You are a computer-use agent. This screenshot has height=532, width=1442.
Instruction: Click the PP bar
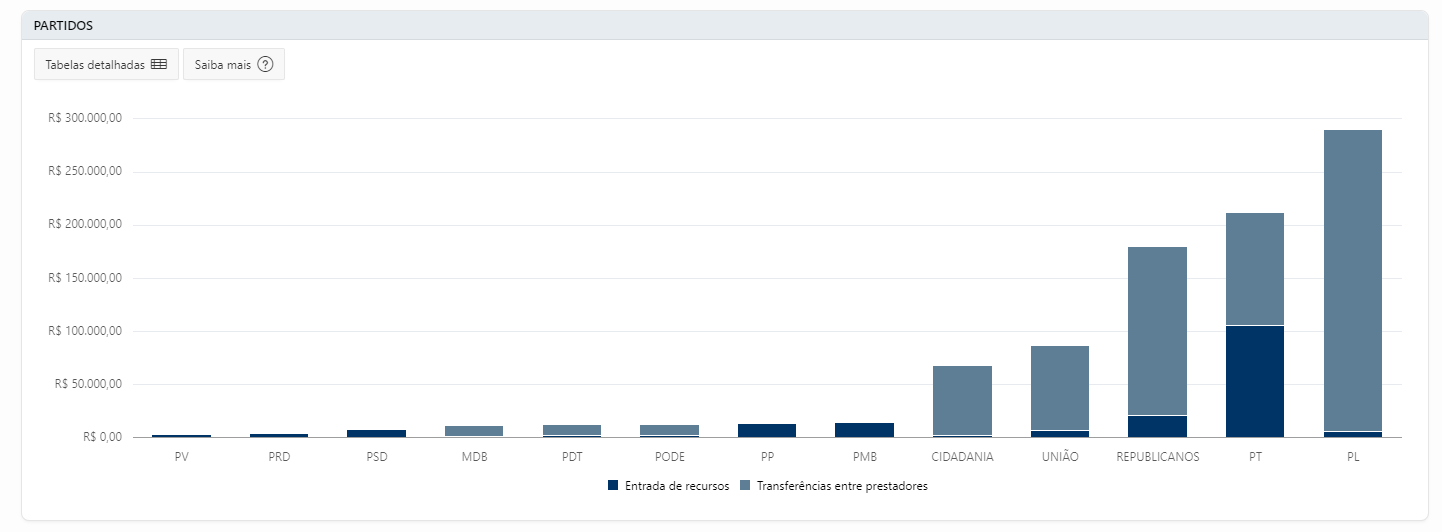(x=767, y=431)
